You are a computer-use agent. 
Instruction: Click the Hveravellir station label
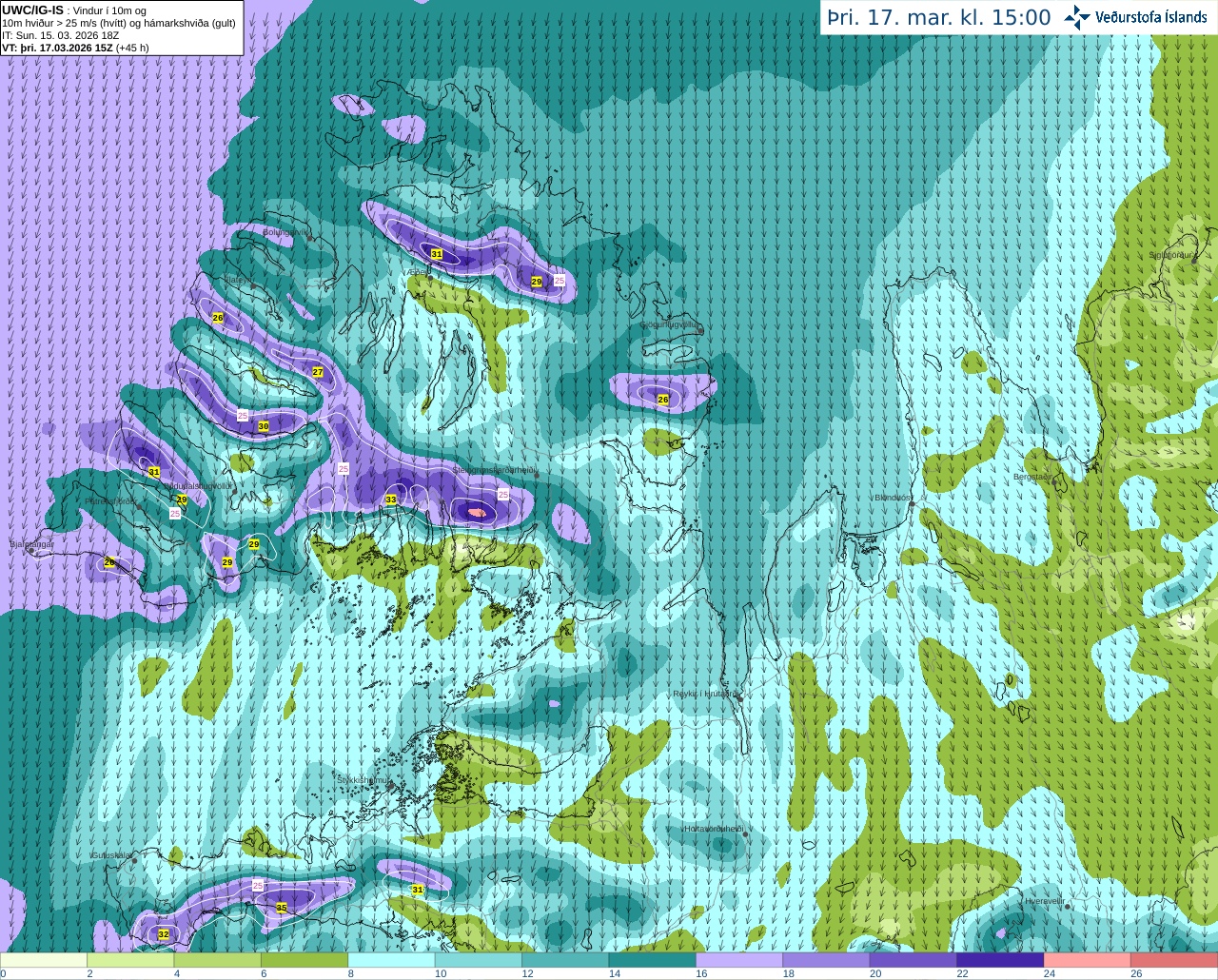coord(1044,900)
